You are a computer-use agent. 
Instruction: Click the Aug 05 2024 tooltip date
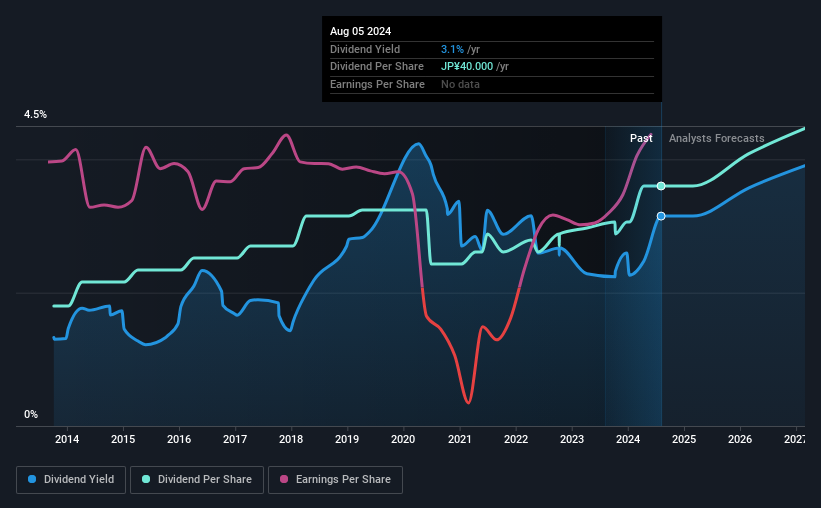[x=360, y=31]
